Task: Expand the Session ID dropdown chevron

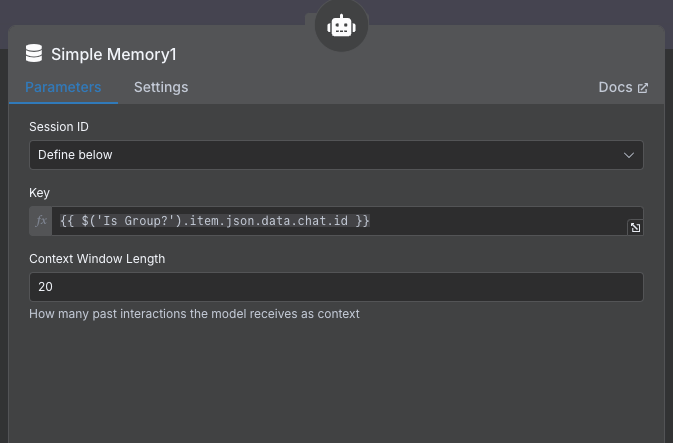Action: click(x=629, y=155)
